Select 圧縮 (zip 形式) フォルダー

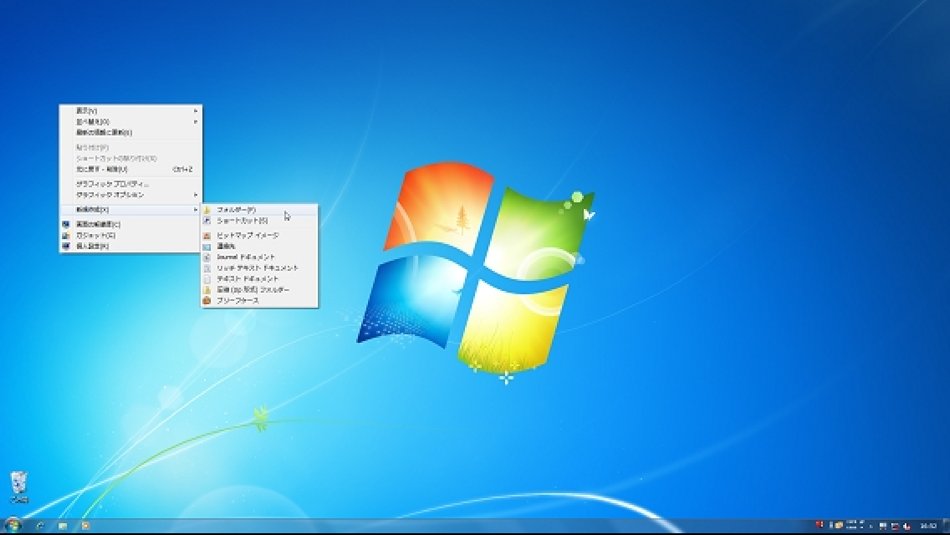[259, 290]
